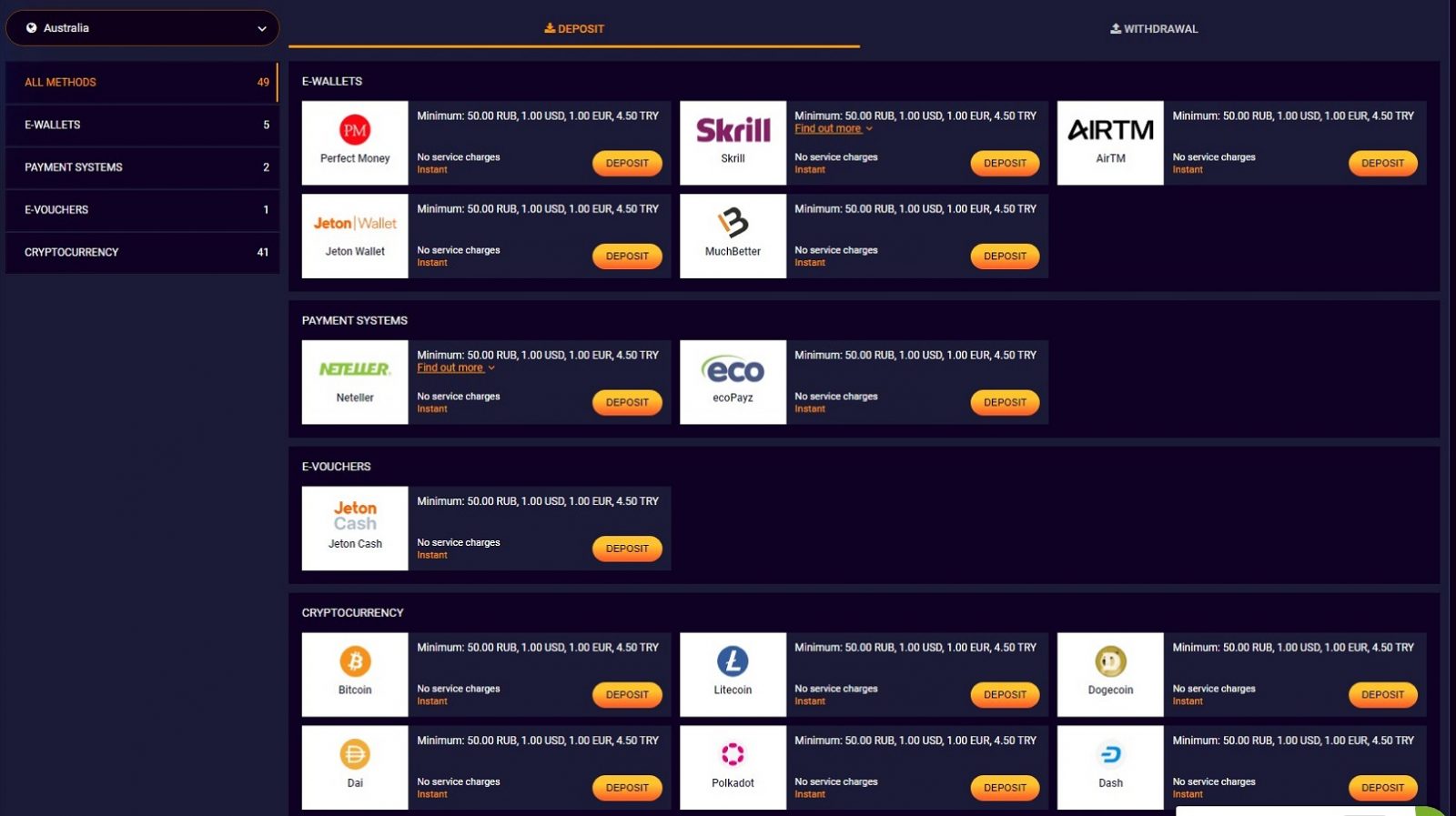Pick the Polkadot icon

[733, 754]
